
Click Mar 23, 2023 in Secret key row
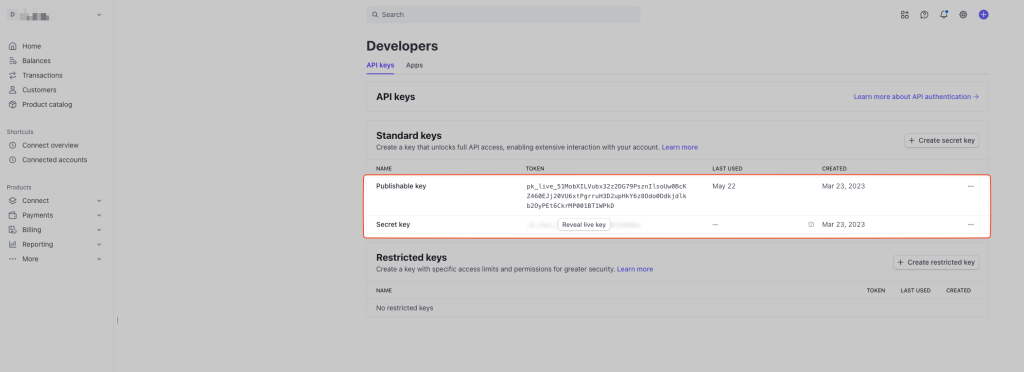coord(843,225)
